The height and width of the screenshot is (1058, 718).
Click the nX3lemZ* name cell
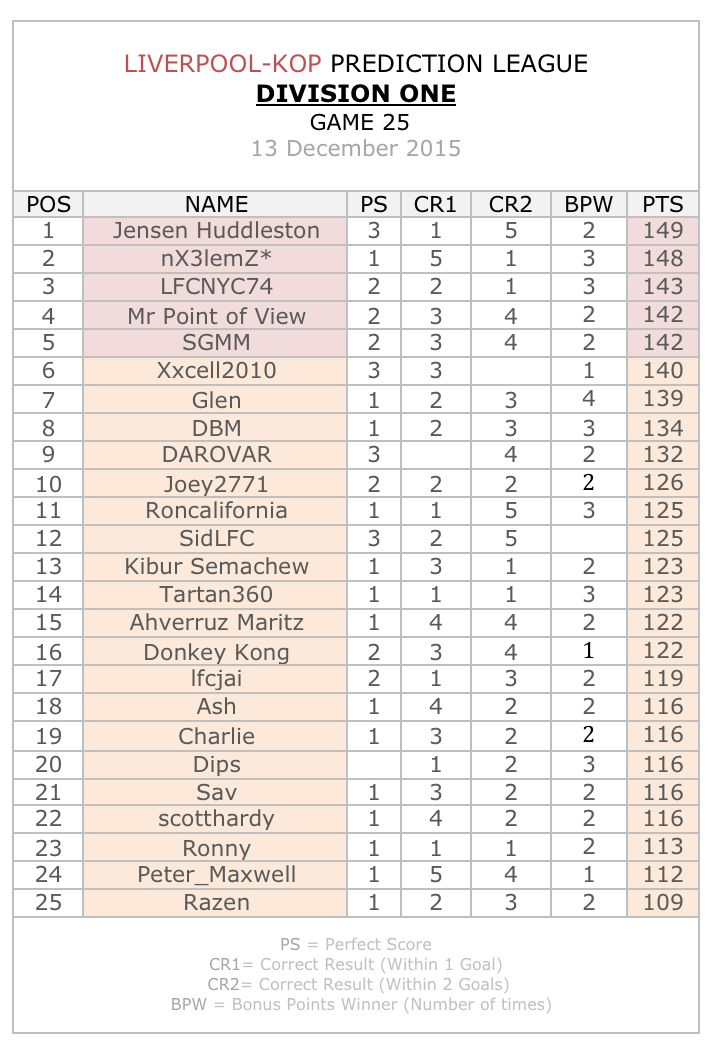point(216,258)
